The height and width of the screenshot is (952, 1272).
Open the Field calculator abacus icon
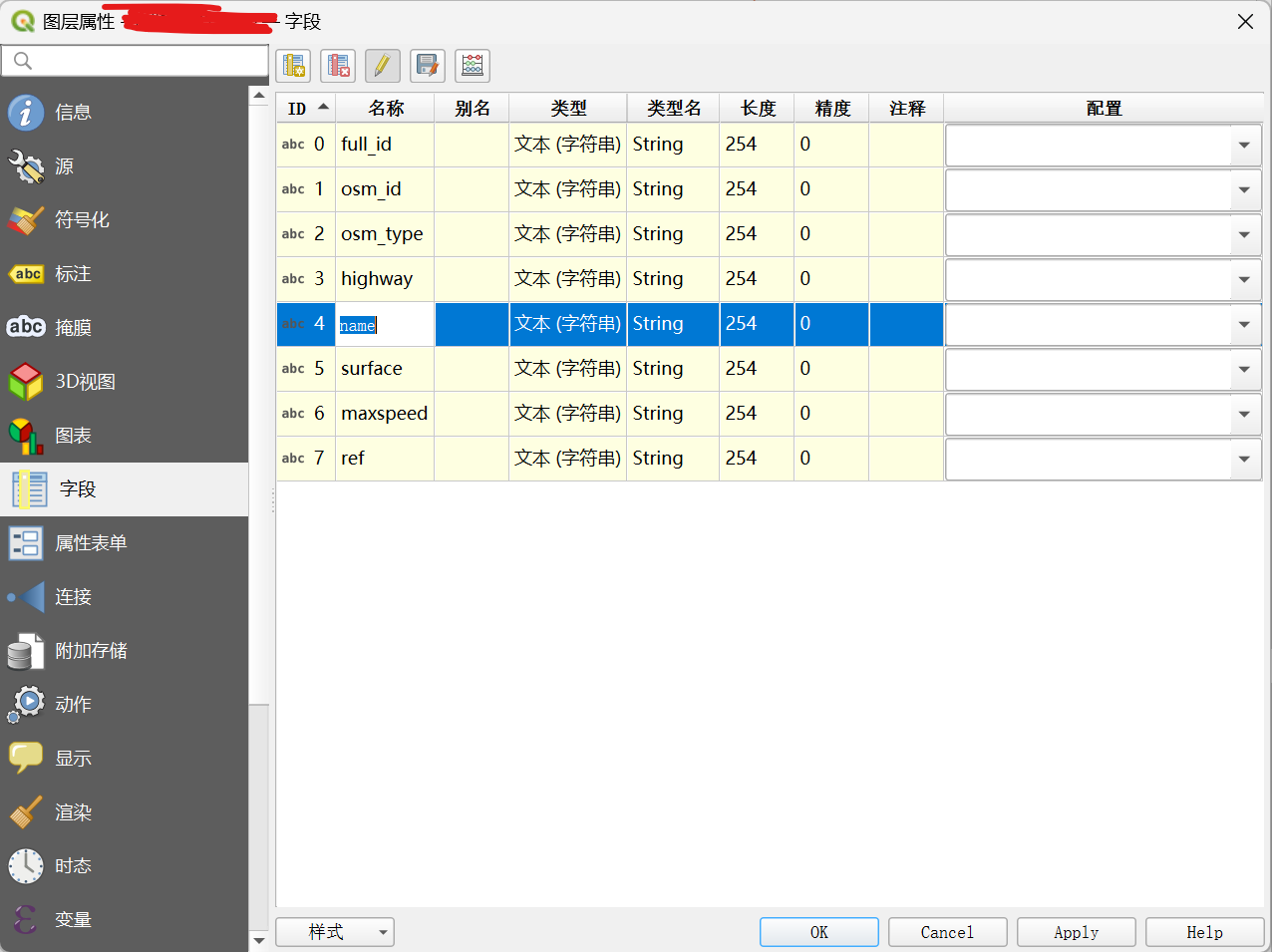pos(473,66)
